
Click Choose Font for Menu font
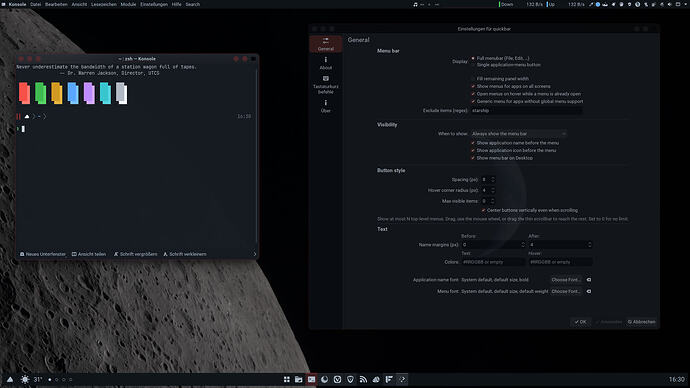(566, 291)
